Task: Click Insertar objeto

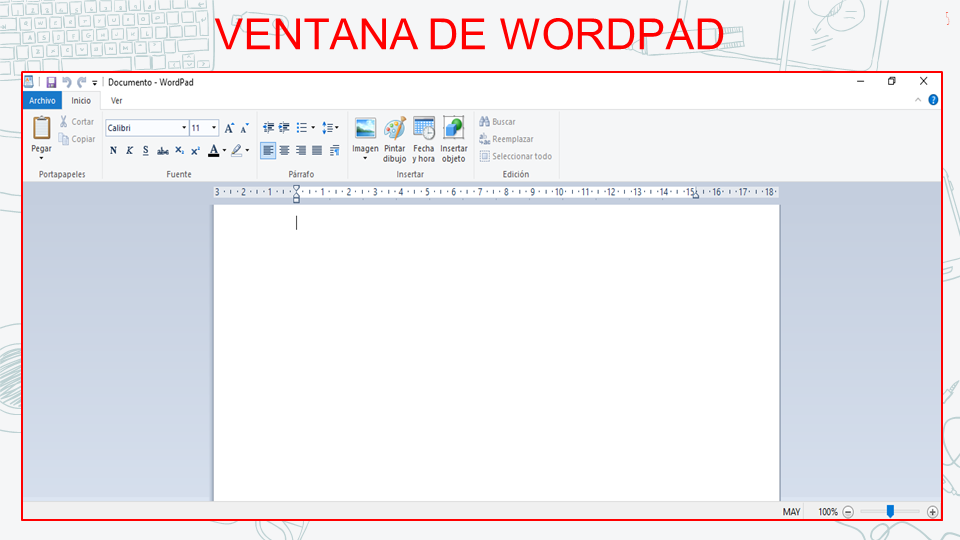Action: pyautogui.click(x=454, y=140)
